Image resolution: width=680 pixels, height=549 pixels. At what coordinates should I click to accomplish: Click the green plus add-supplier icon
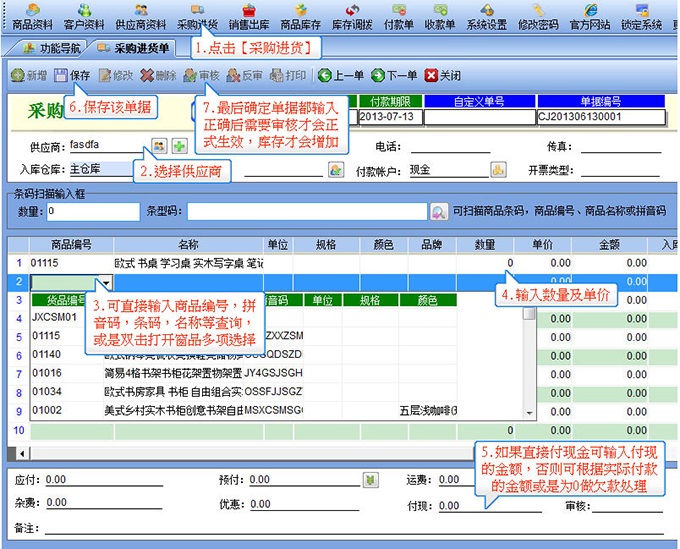[179, 146]
